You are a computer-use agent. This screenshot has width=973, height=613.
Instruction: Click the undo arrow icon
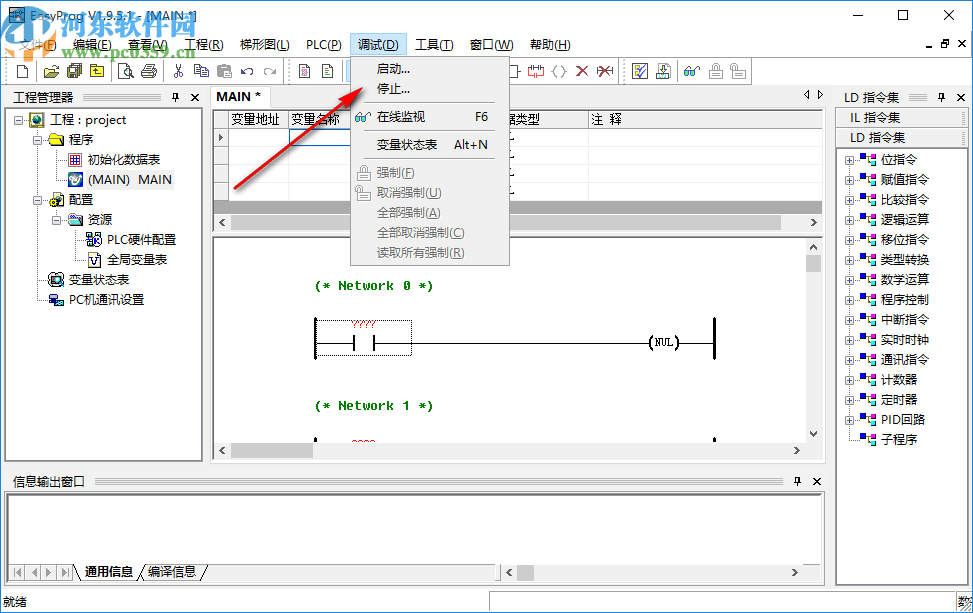247,71
